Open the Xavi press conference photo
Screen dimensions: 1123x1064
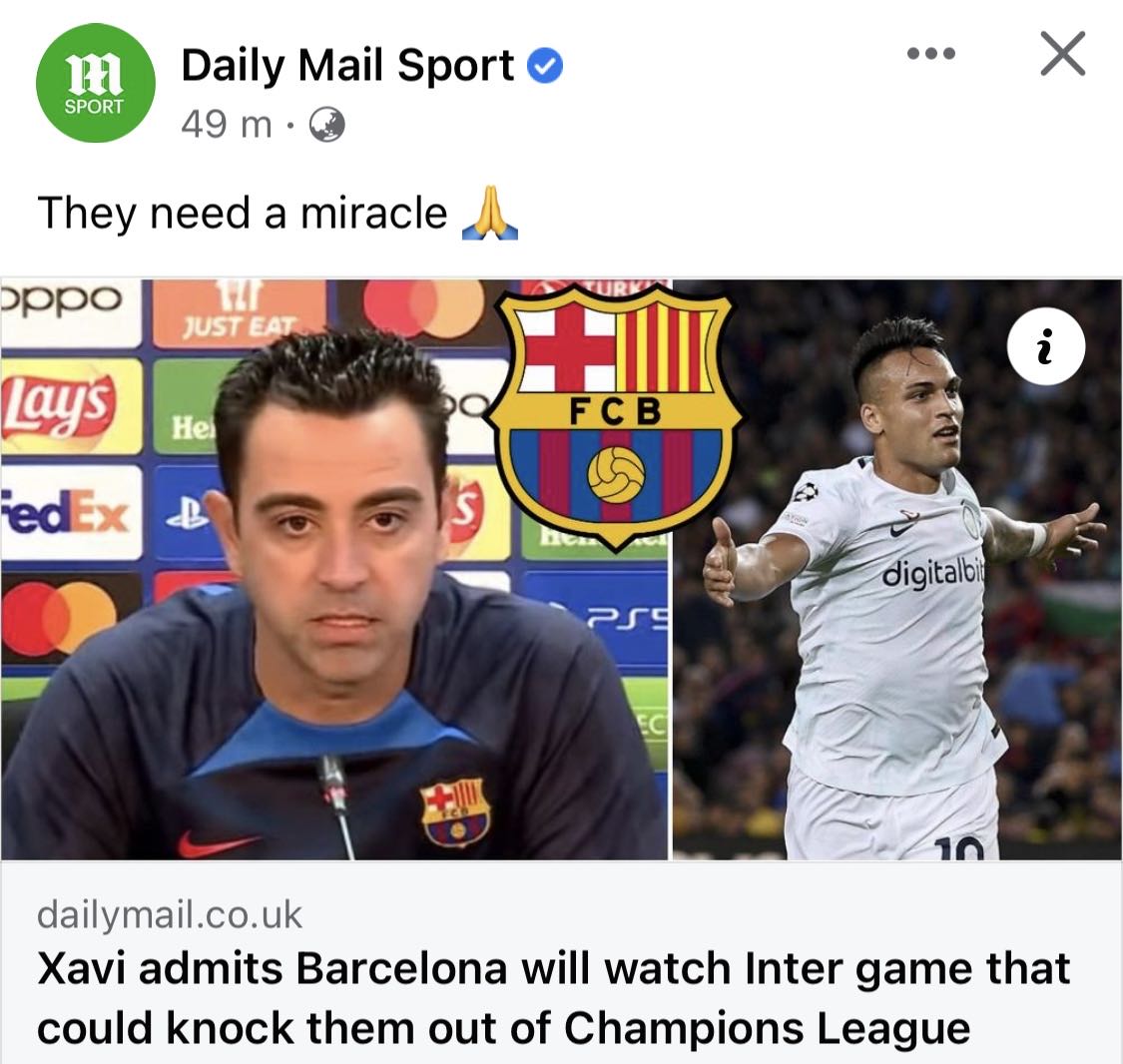click(333, 570)
